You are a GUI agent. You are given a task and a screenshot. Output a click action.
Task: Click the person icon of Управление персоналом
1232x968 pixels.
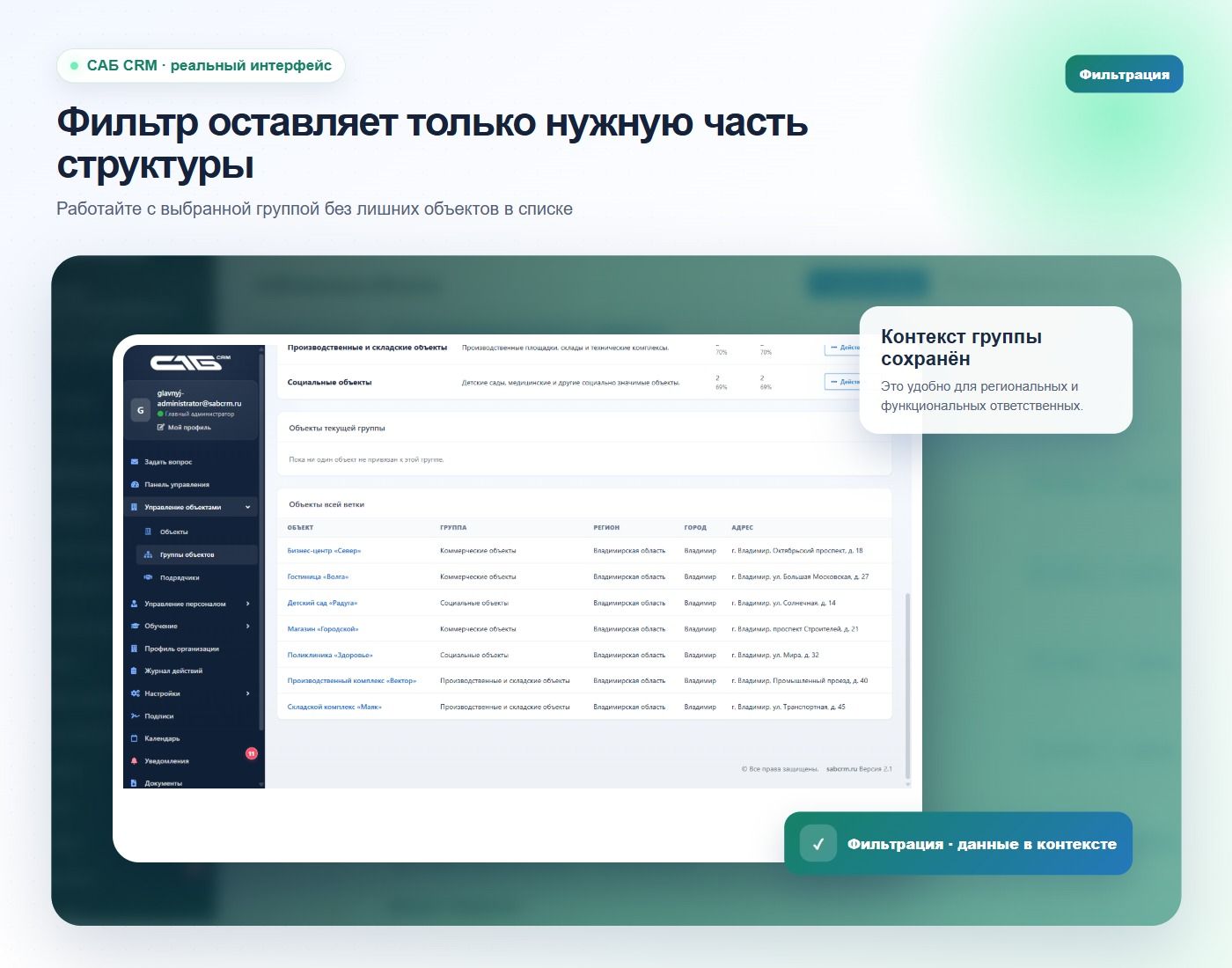click(x=135, y=604)
